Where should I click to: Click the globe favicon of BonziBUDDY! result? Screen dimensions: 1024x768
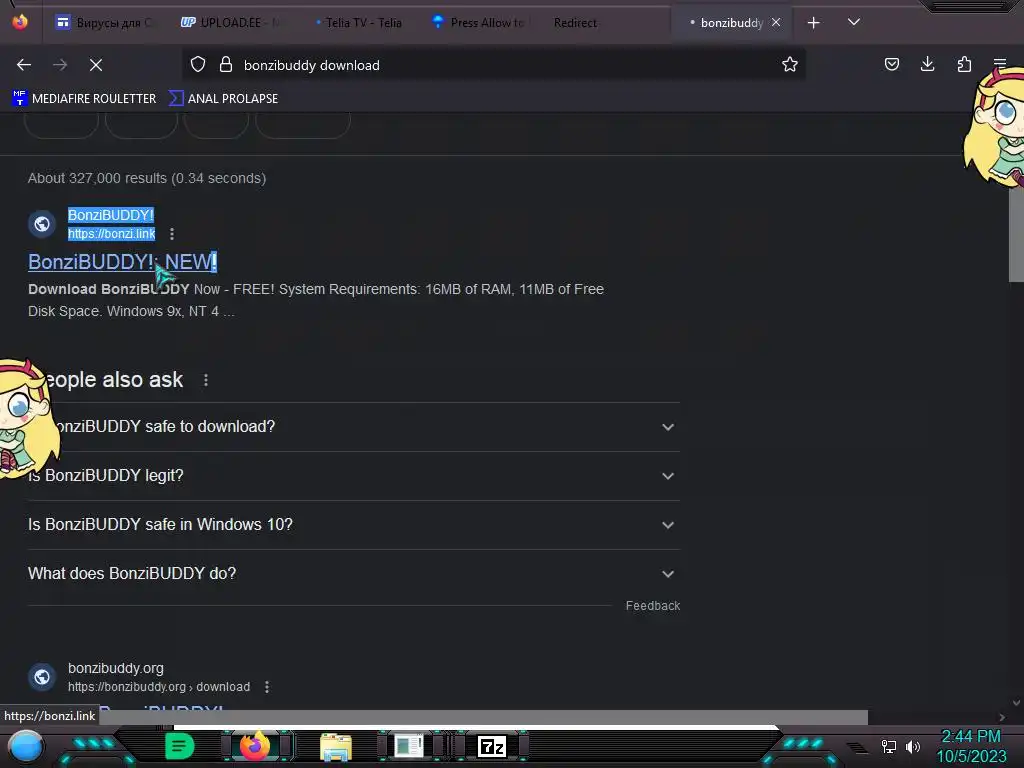[42, 224]
